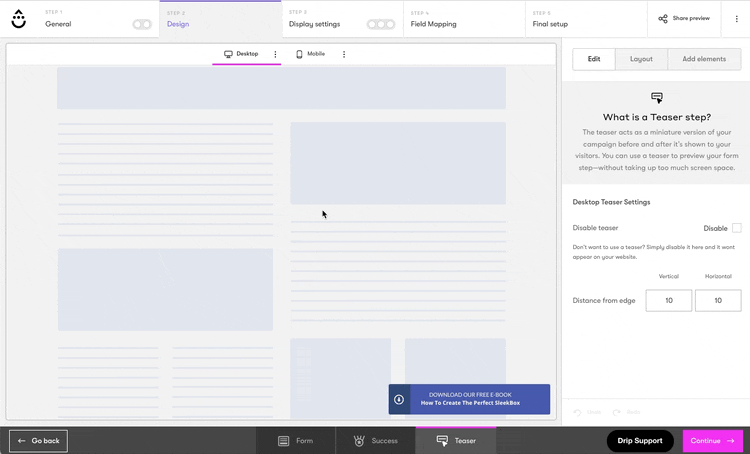Viewport: 750px width, 454px height.
Task: Open the Desktop preview options menu
Action: click(275, 54)
